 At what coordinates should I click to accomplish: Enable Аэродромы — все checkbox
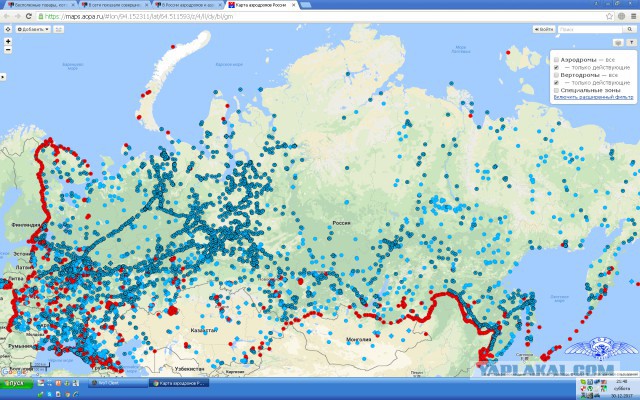(x=556, y=60)
